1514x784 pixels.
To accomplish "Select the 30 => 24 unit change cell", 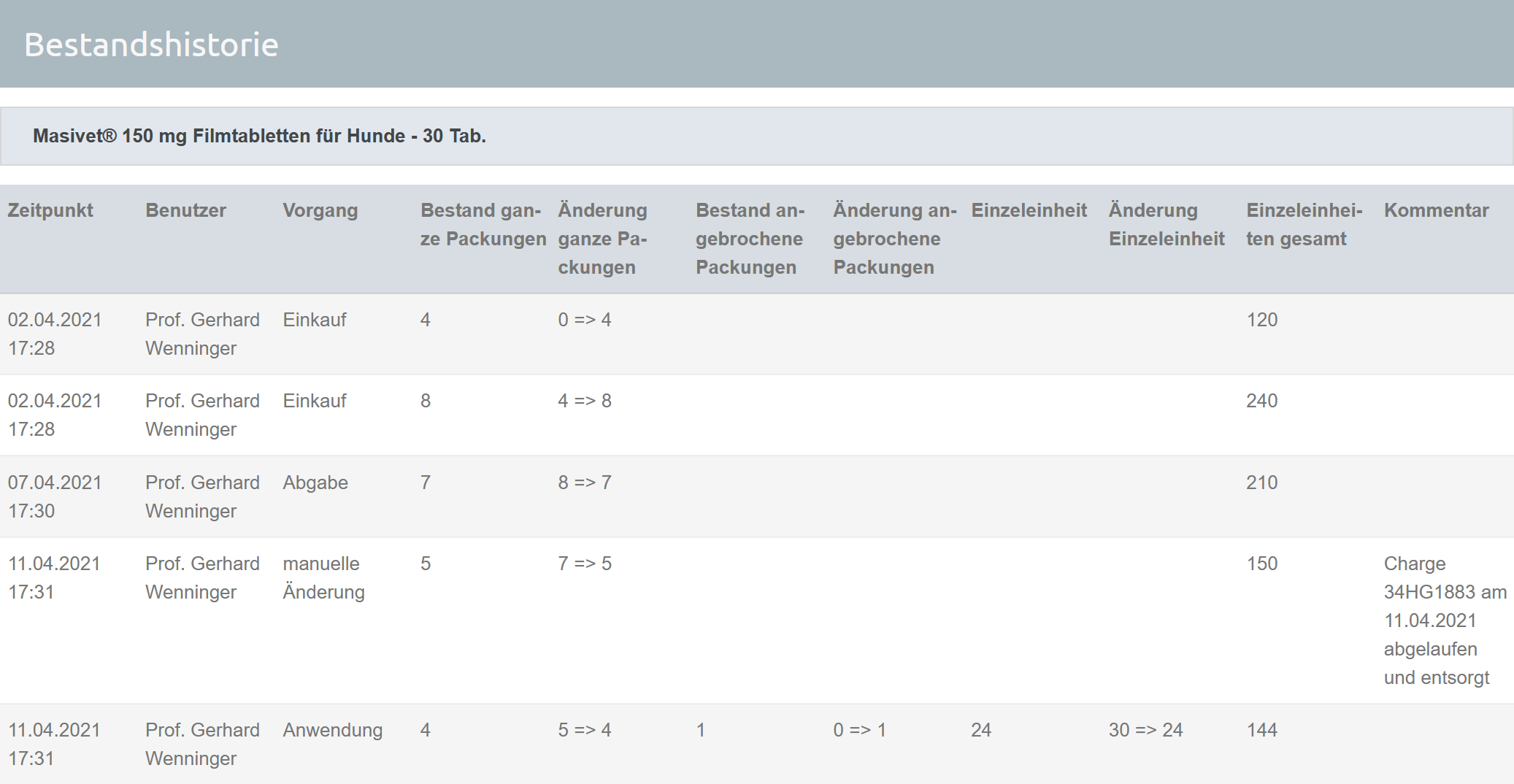I will click(1145, 730).
